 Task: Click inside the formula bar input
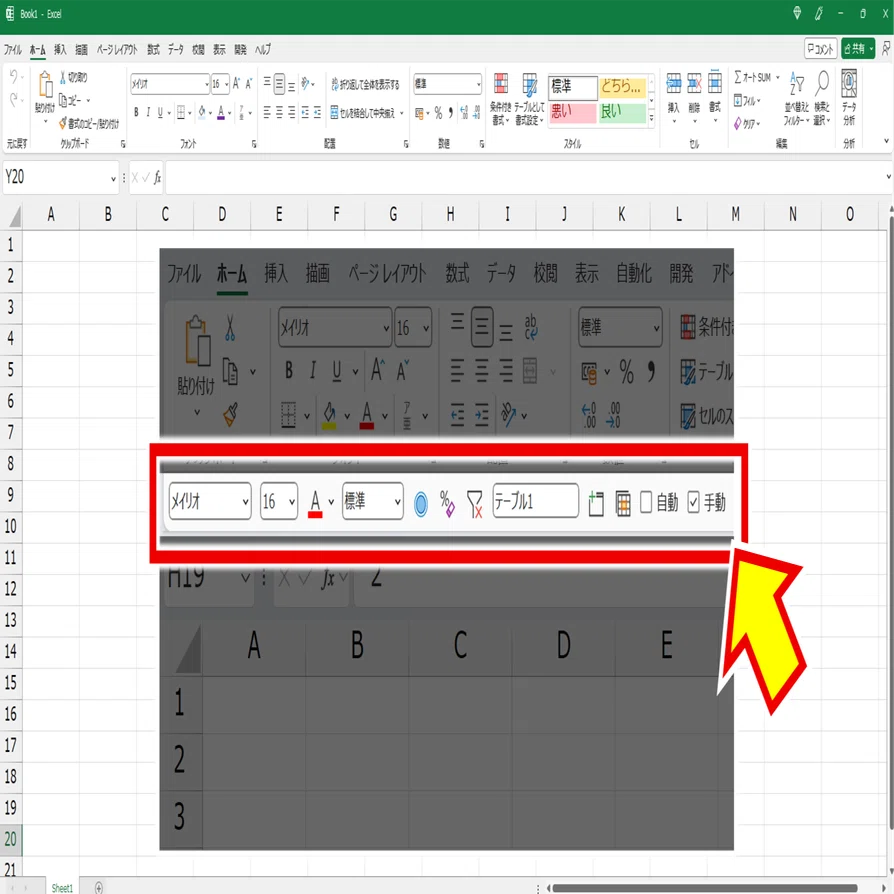(x=525, y=178)
